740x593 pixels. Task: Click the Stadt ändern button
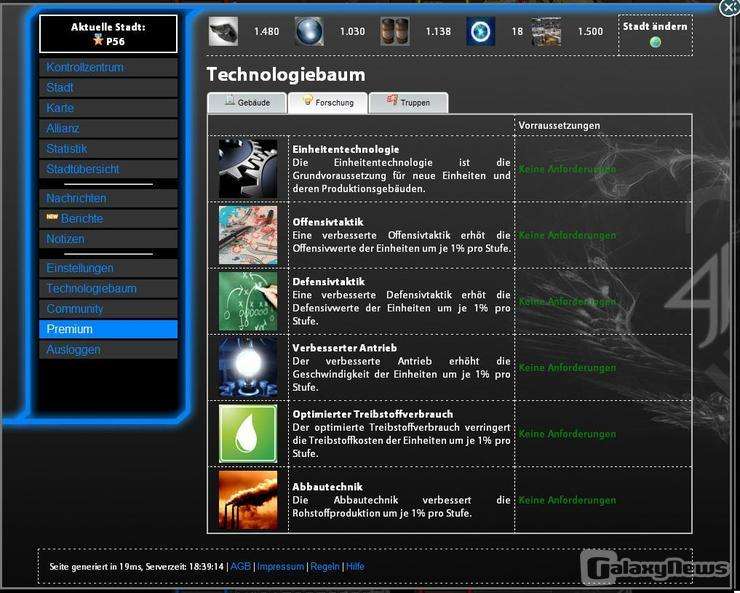656,35
